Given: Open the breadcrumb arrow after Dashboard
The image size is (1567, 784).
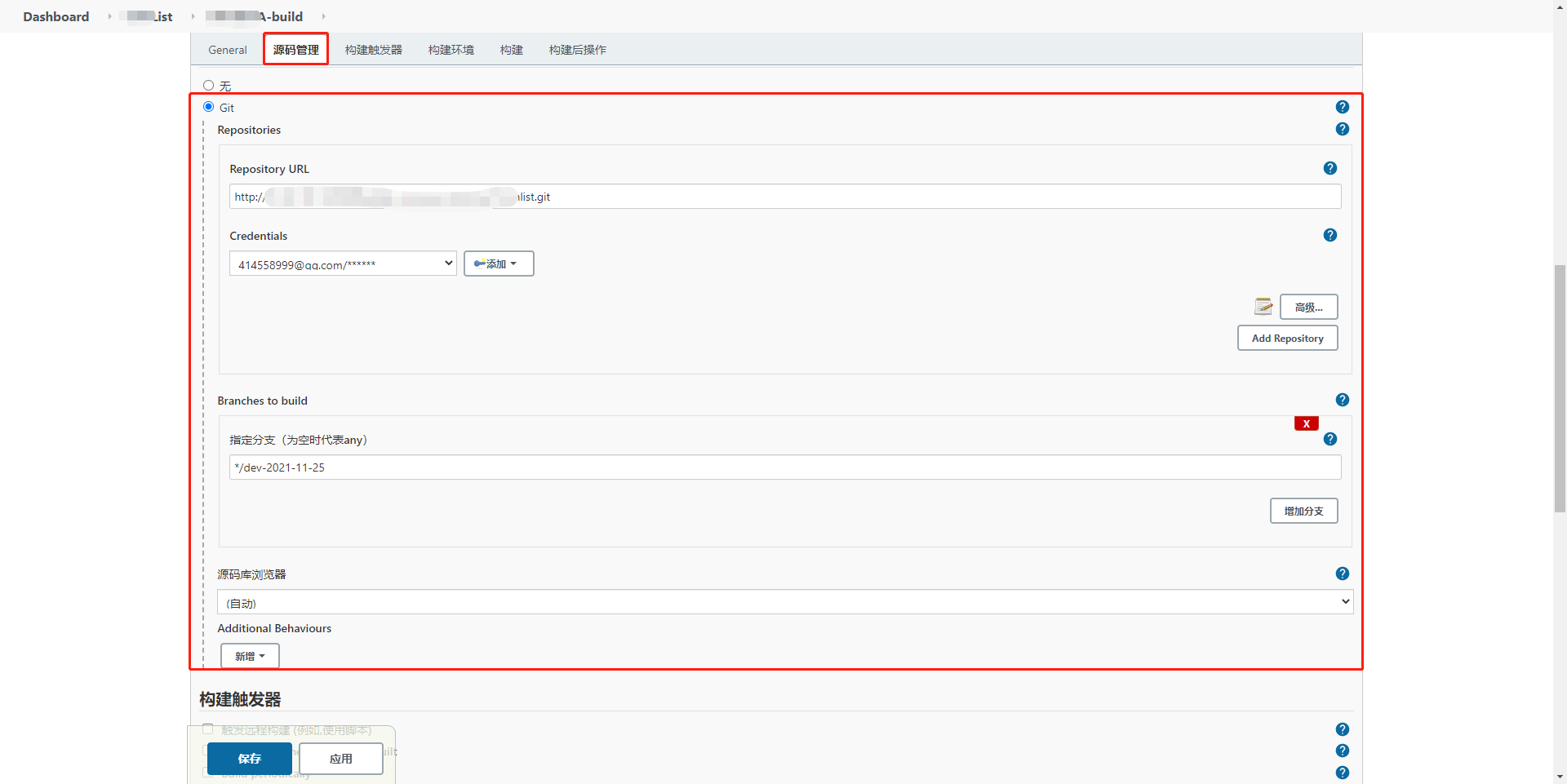Looking at the screenshot, I should 109,16.
